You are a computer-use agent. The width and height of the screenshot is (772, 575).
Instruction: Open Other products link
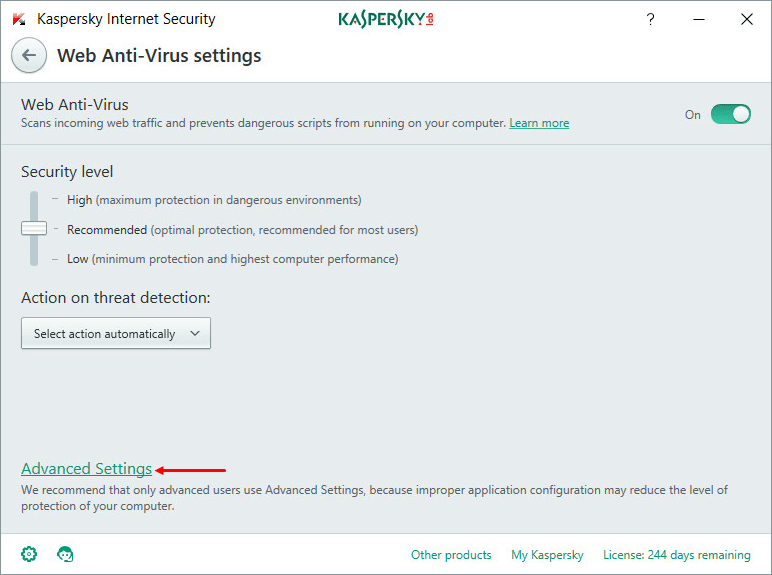point(451,555)
